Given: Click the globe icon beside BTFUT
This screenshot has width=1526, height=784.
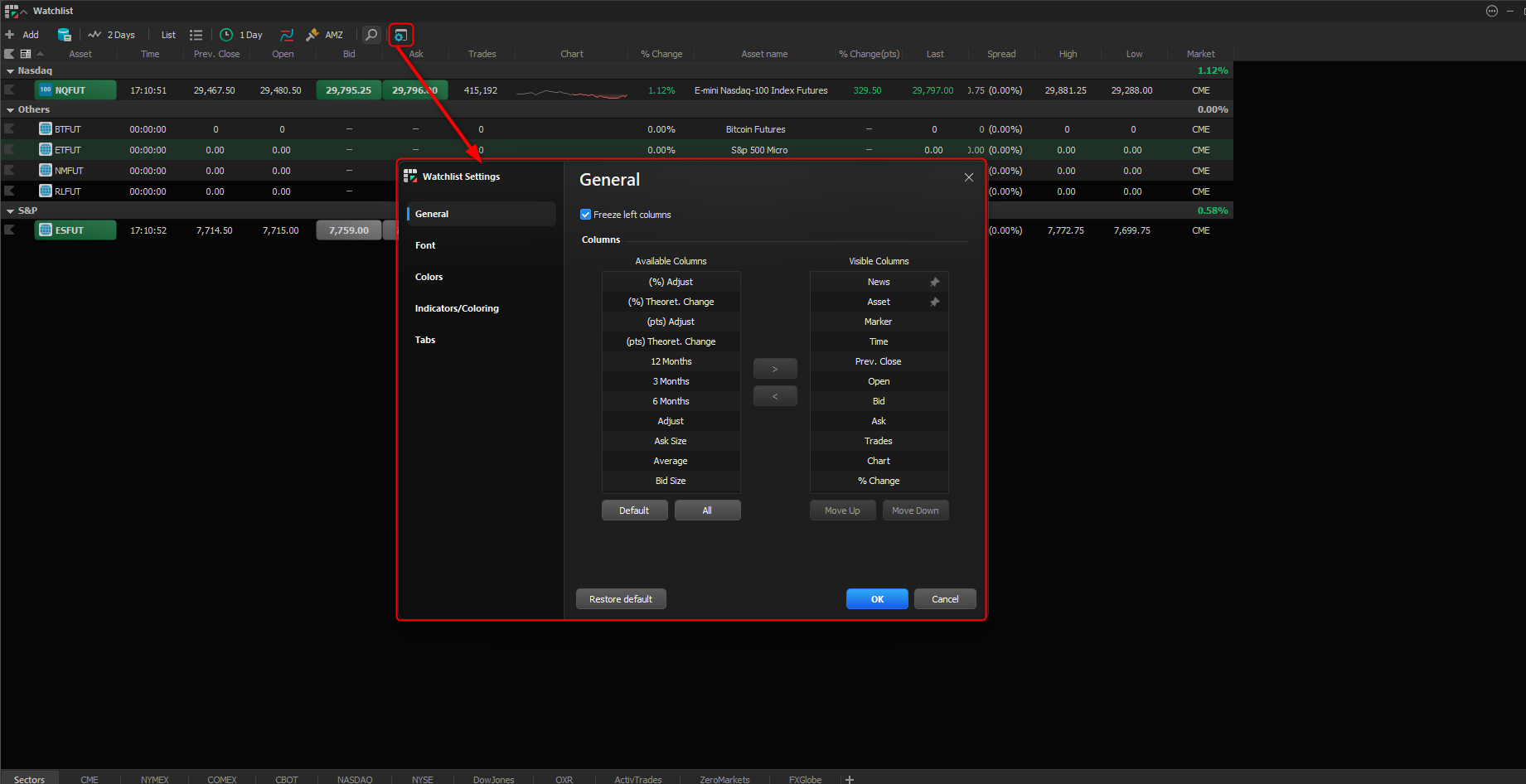Looking at the screenshot, I should click(x=46, y=128).
